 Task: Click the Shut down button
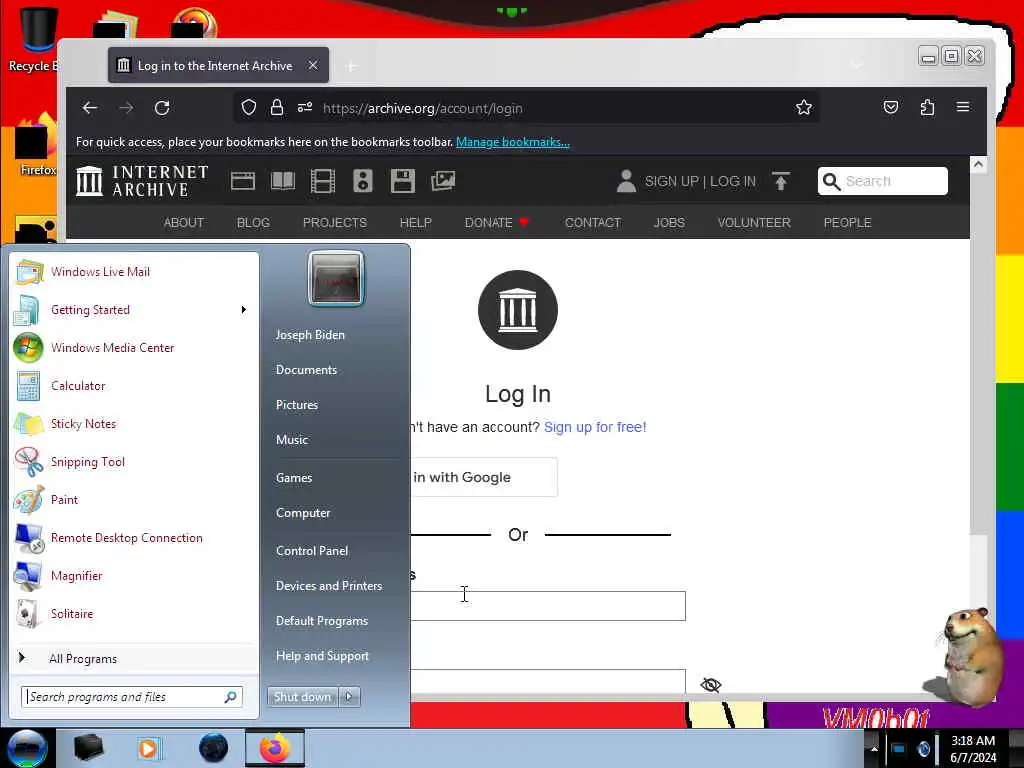(x=303, y=697)
